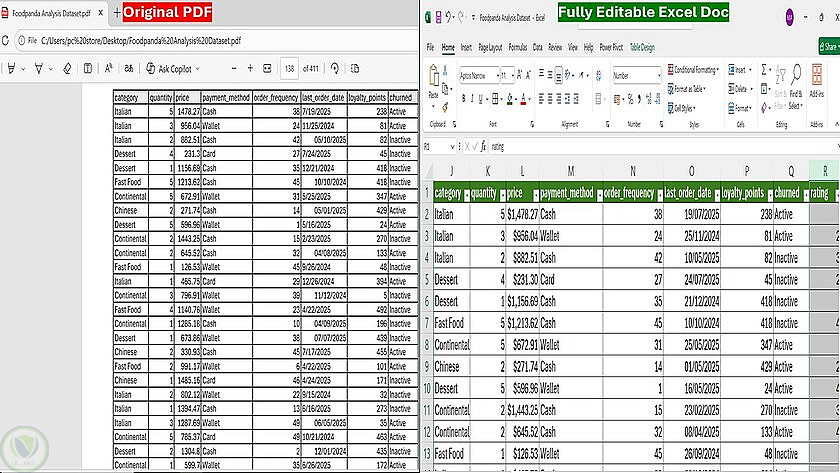
Task: Click the Page view icon in the PDF toolbar
Action: point(355,68)
